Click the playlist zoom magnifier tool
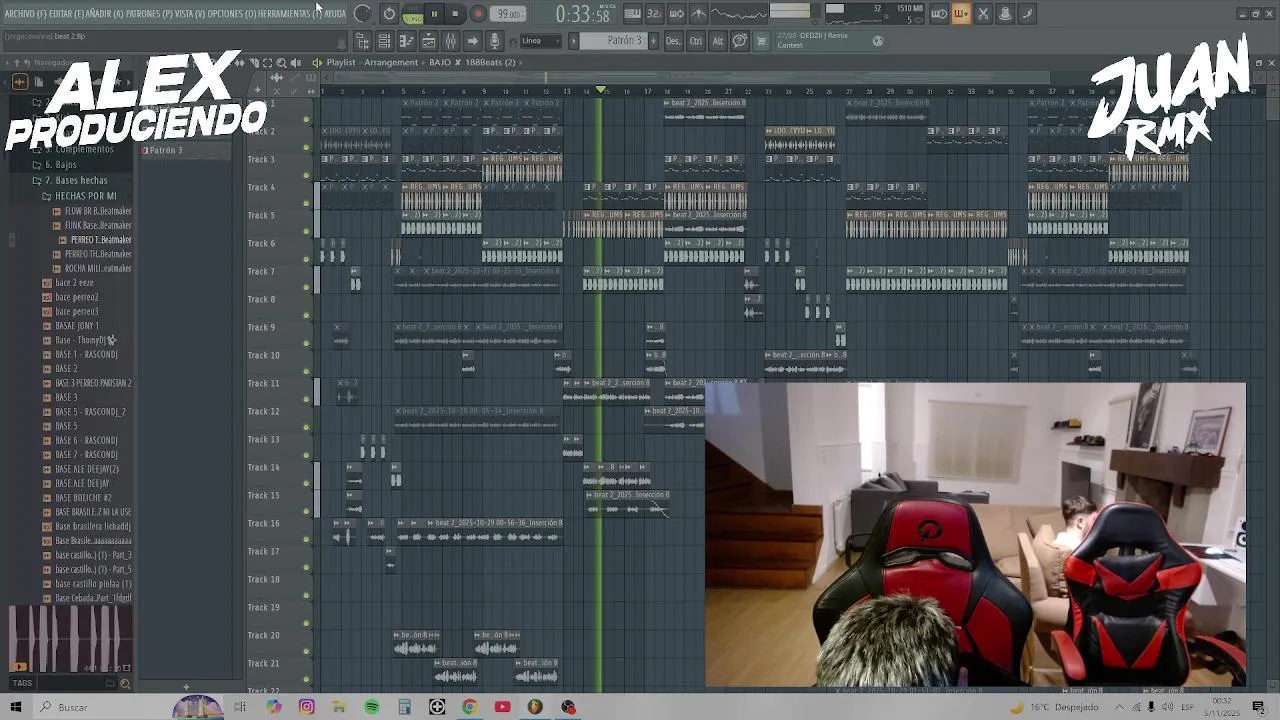1280x720 pixels. 281,62
